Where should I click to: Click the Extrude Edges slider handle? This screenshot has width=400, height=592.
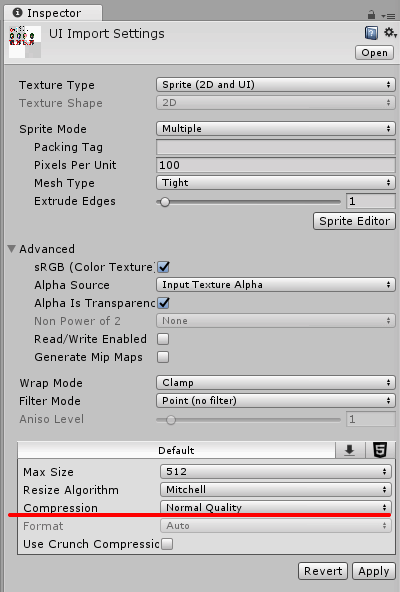[165, 202]
